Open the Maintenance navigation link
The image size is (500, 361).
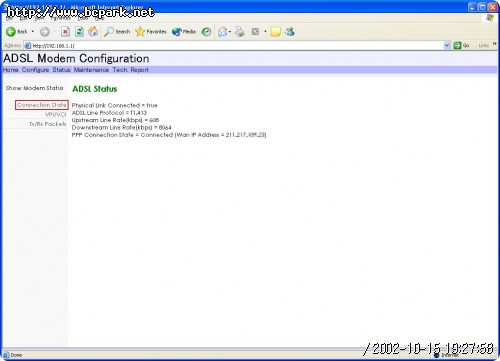[x=91, y=70]
